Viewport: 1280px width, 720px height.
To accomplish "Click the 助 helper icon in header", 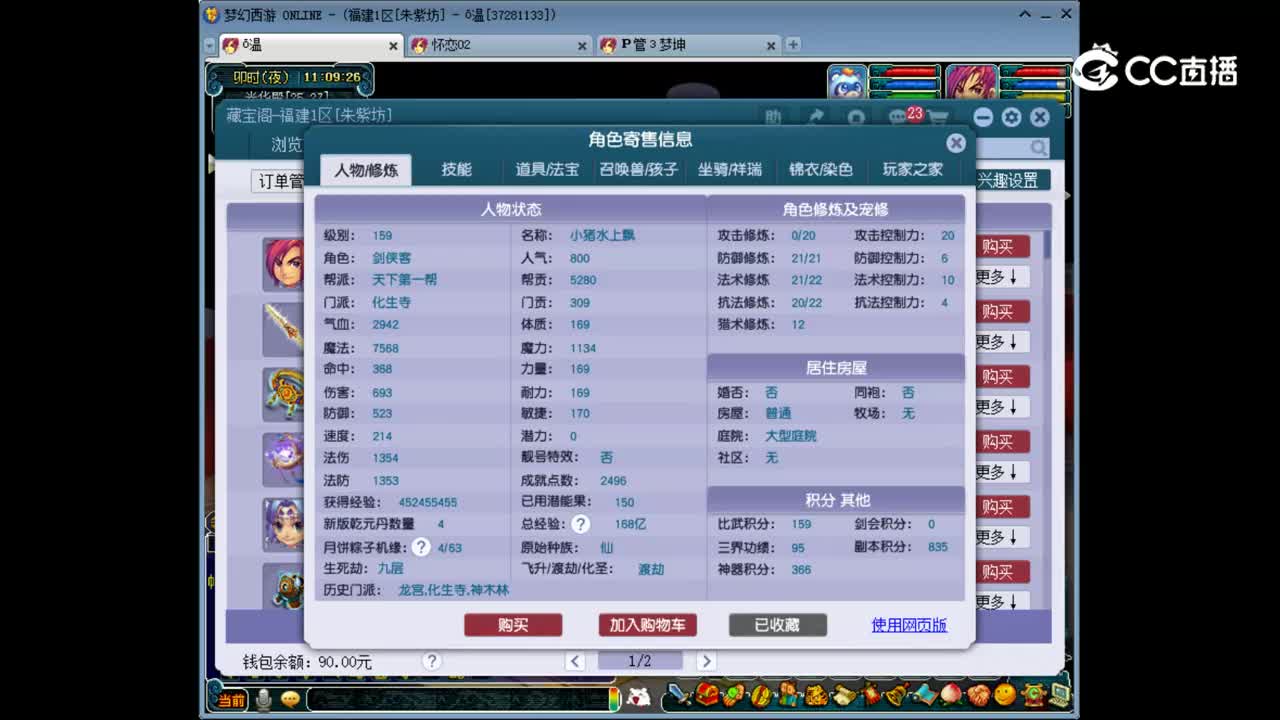I will coord(773,117).
